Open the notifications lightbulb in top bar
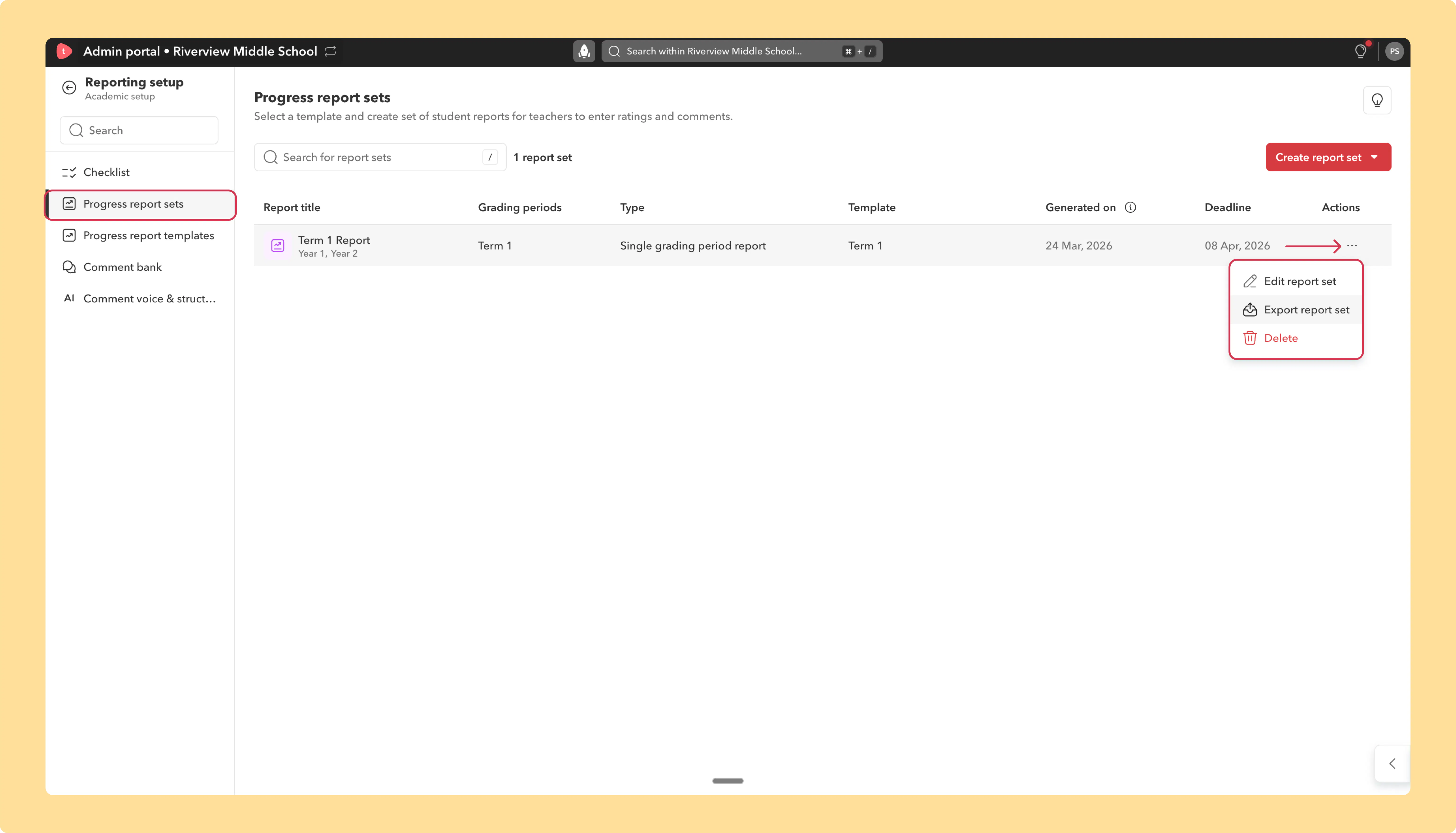1456x833 pixels. tap(1361, 51)
